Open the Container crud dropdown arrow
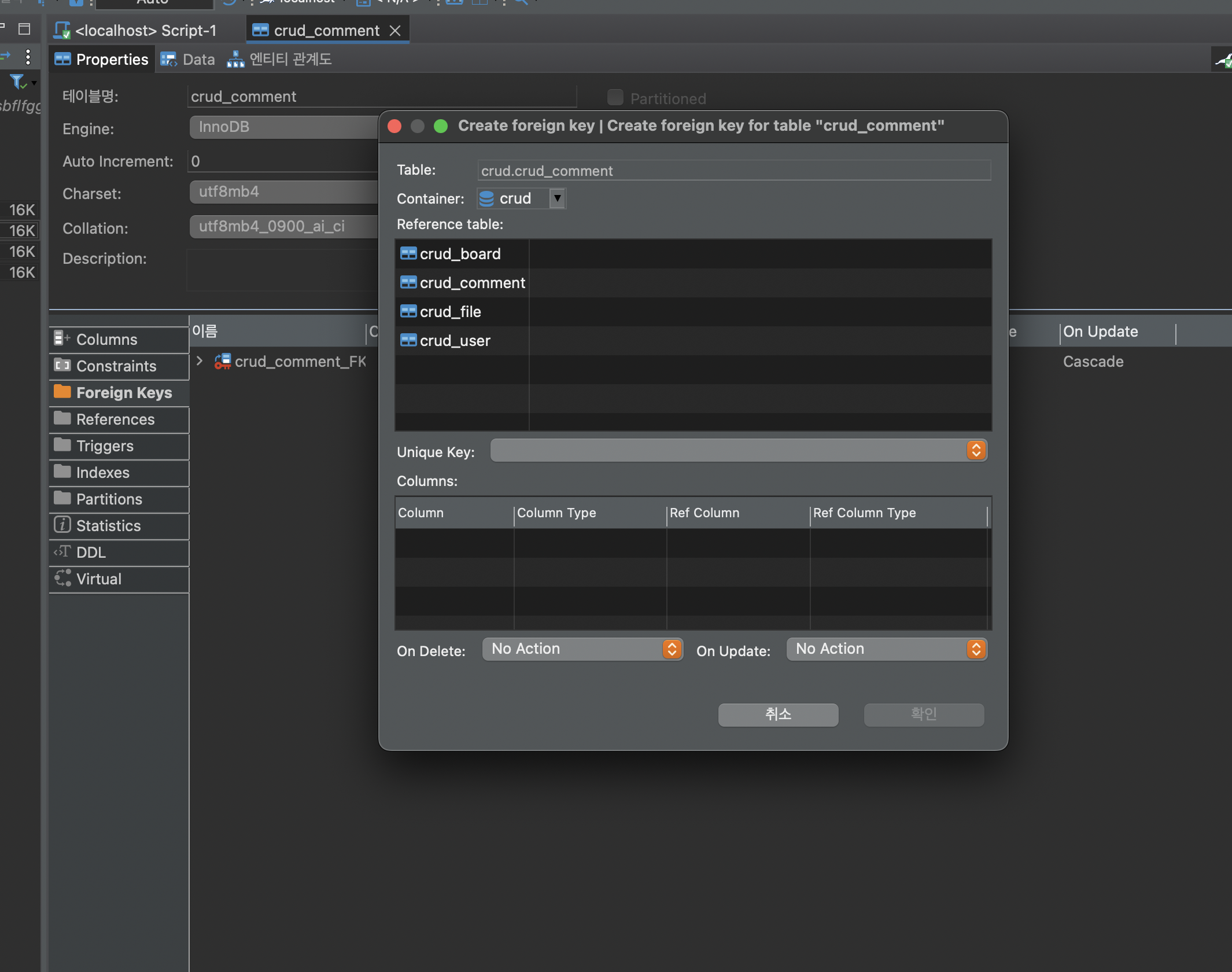1232x972 pixels. click(x=557, y=198)
